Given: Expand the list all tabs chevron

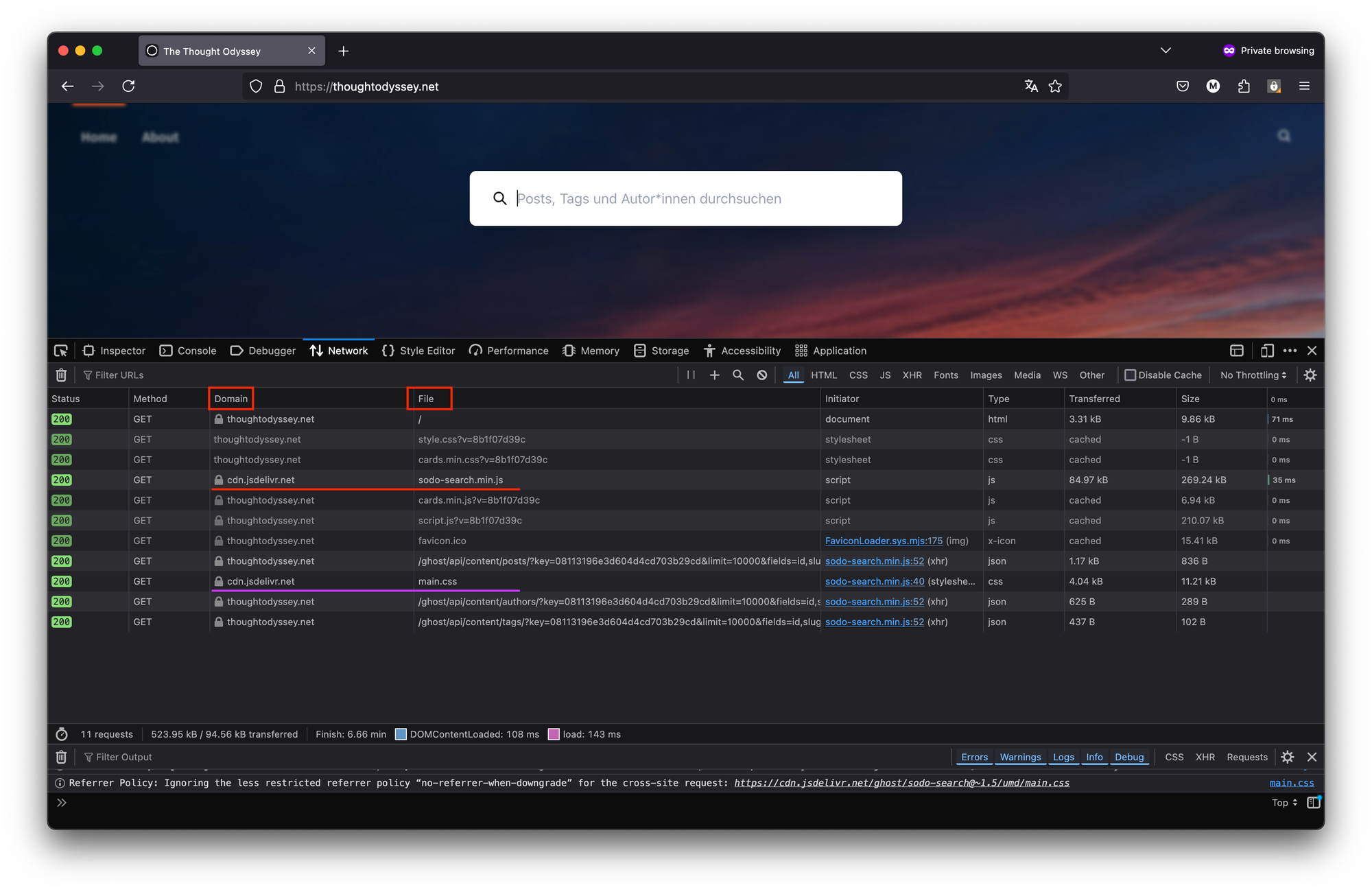Looking at the screenshot, I should [x=1166, y=51].
